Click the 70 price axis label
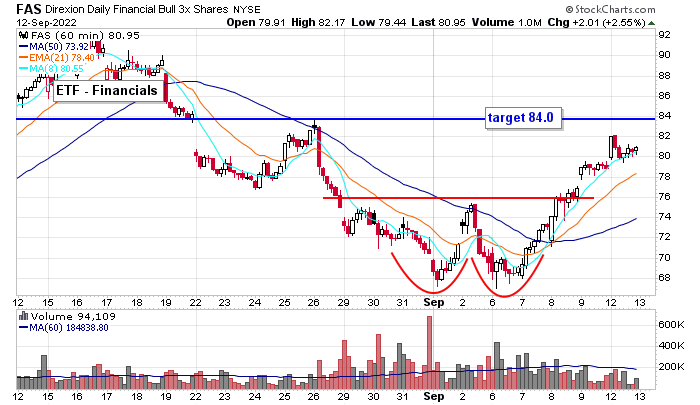The width and height of the screenshot is (700, 405). pyautogui.click(x=664, y=257)
